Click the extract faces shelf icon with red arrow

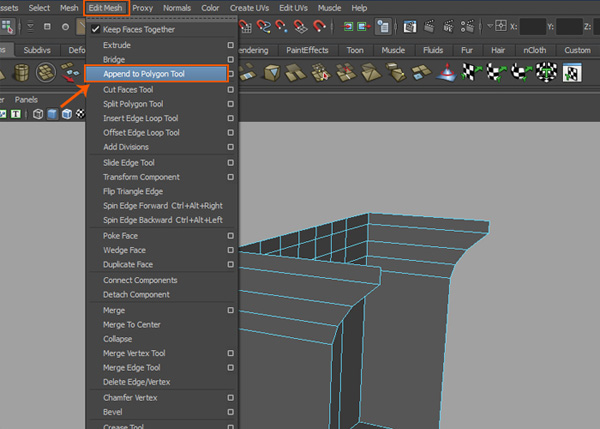(x=69, y=72)
